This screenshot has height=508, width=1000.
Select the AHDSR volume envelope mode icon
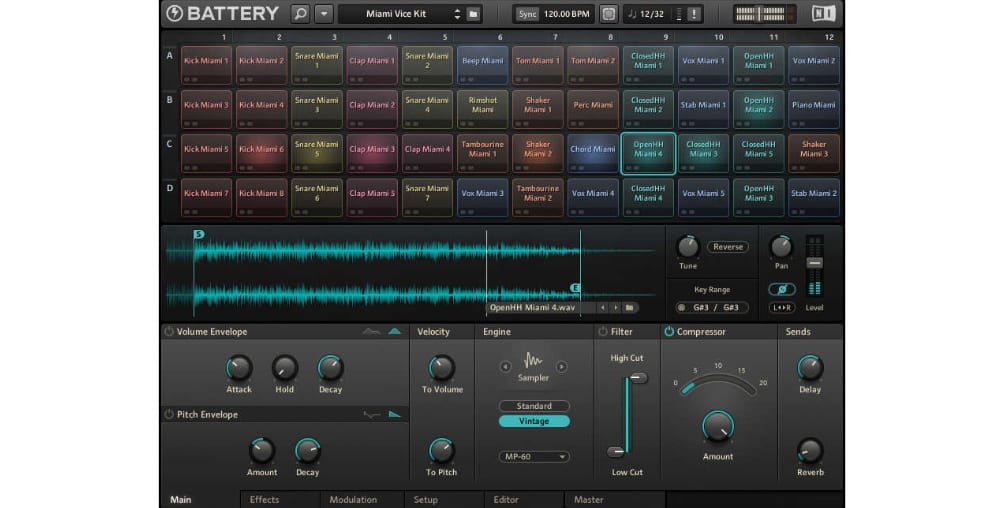tap(371, 331)
